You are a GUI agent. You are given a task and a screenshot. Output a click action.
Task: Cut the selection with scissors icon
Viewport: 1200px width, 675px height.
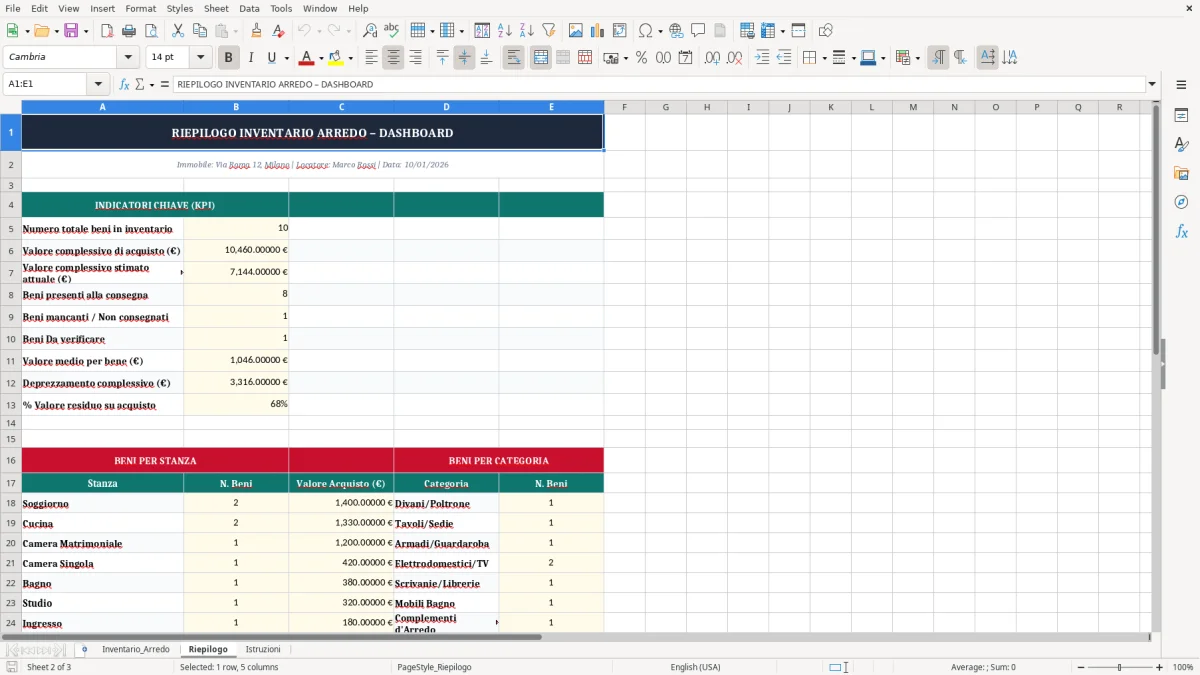[177, 31]
